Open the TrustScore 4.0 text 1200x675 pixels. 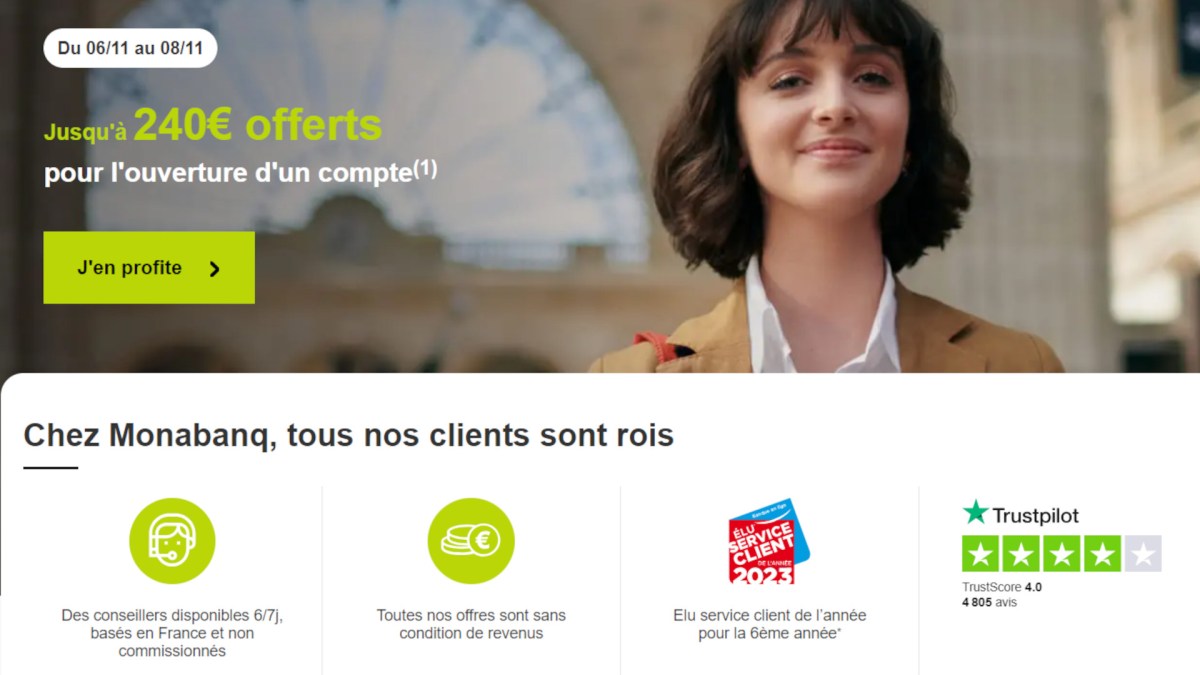point(1002,587)
